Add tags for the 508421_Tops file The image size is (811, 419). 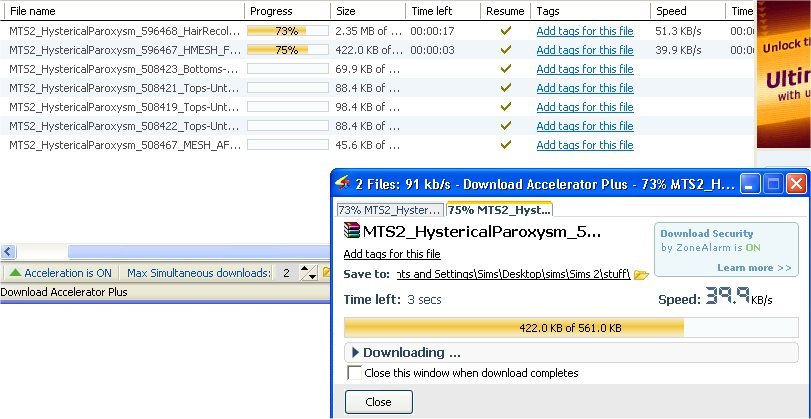tap(585, 88)
